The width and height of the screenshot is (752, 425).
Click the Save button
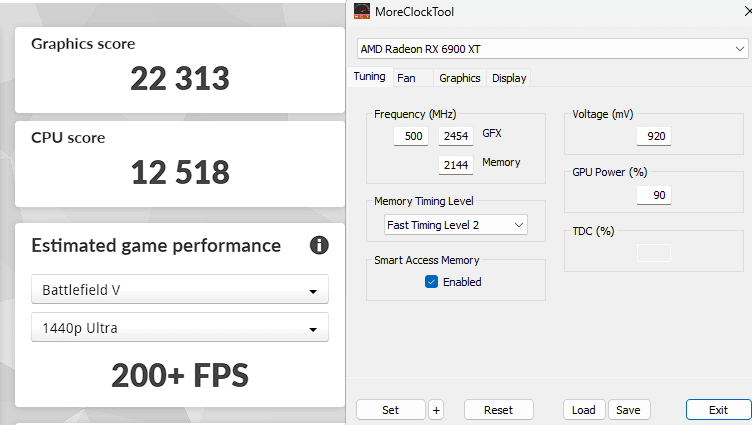[628, 410]
